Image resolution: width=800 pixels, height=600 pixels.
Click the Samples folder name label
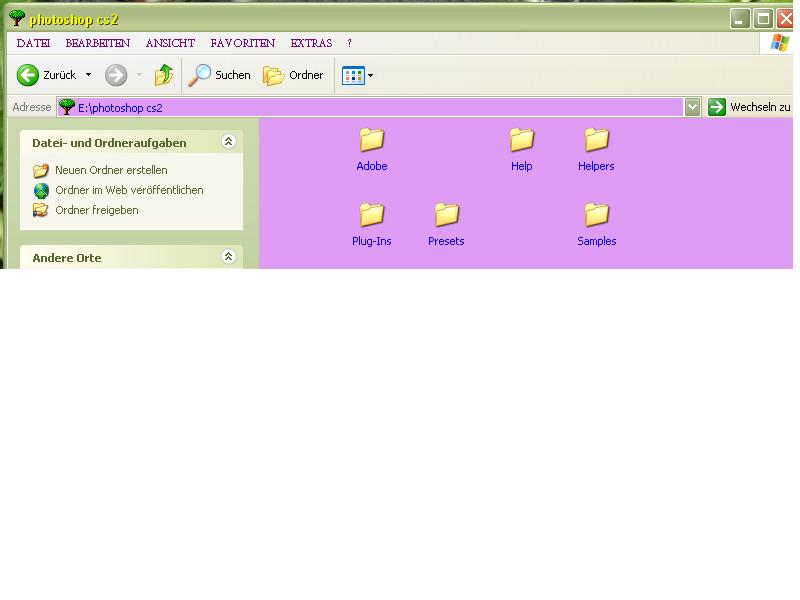(596, 241)
